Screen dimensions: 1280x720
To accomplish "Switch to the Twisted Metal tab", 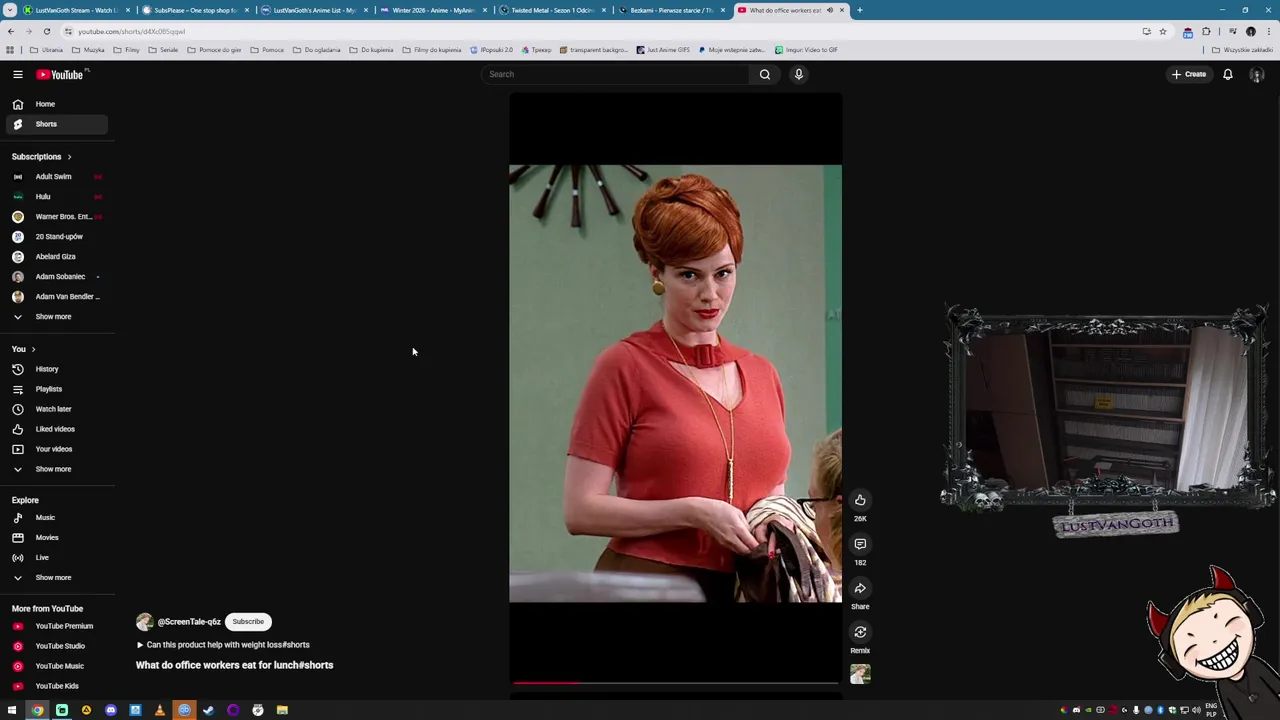I will [552, 10].
